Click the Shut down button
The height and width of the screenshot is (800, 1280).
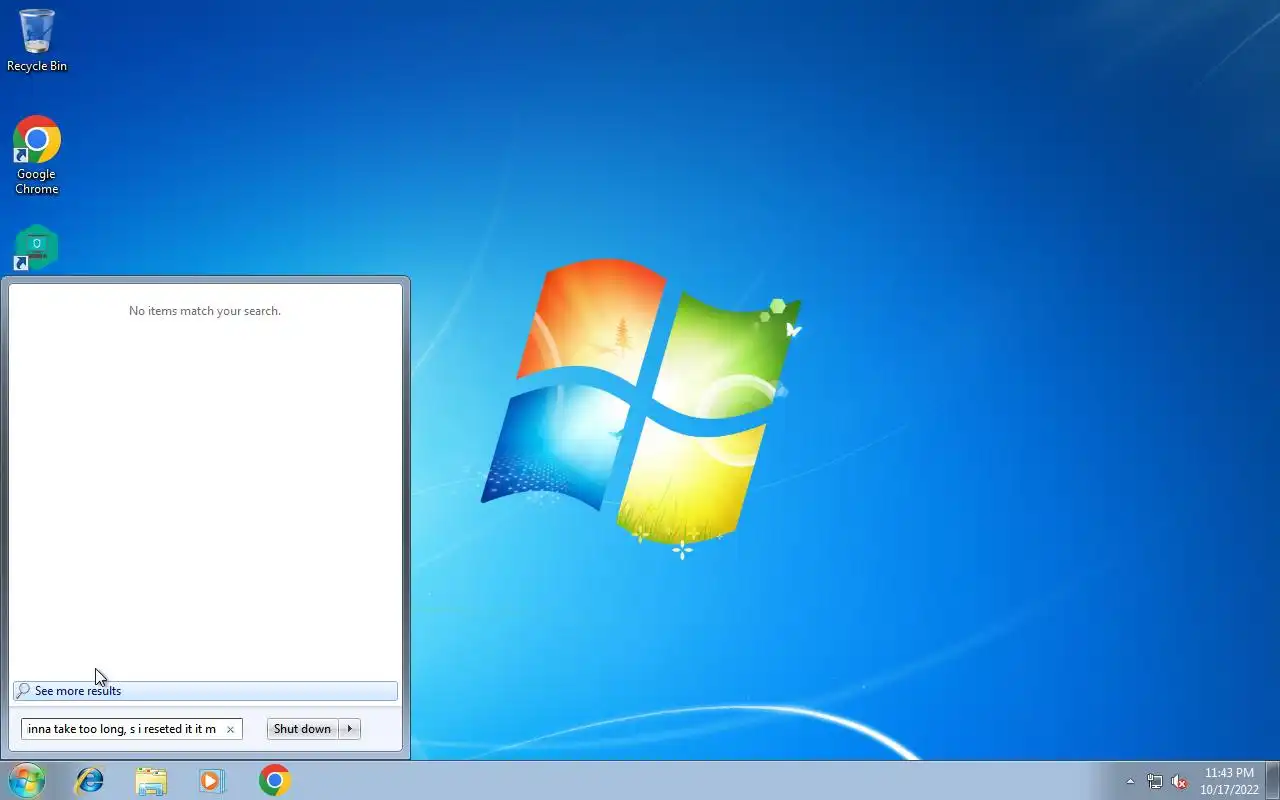point(302,729)
